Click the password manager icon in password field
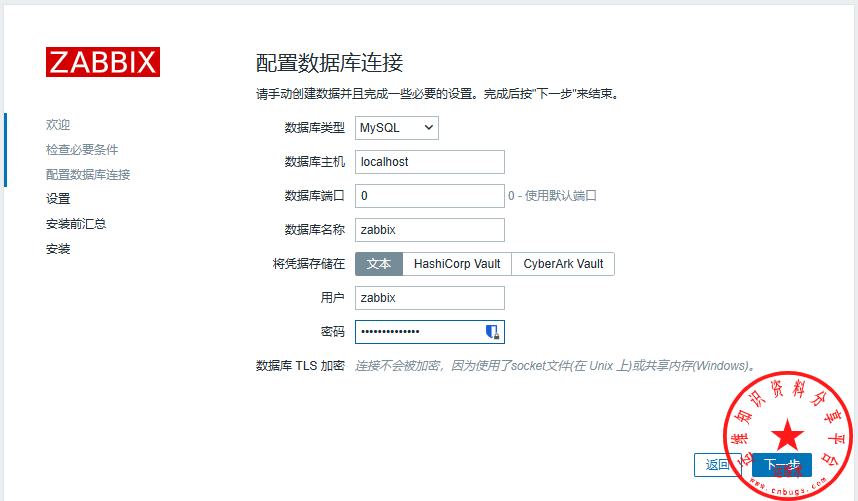The height and width of the screenshot is (501, 858). (x=492, y=332)
